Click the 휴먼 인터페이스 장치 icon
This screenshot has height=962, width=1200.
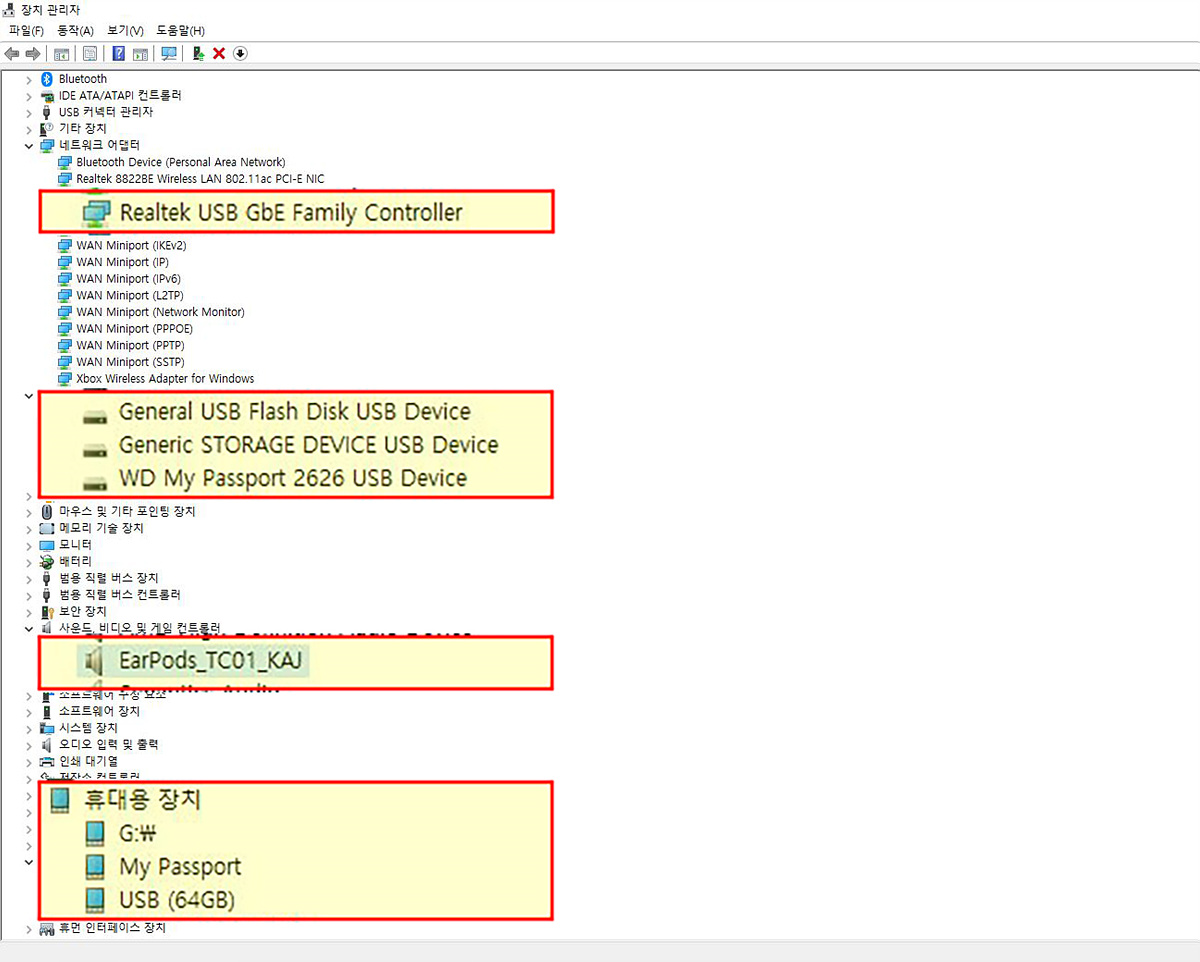(46, 928)
